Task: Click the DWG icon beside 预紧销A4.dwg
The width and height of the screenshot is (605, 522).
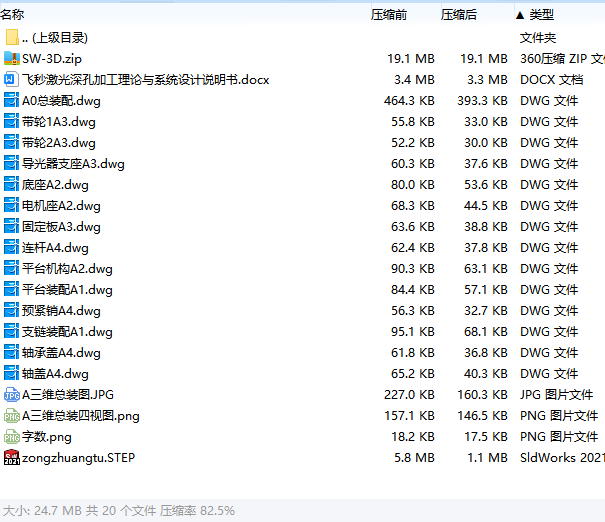Action: point(11,310)
